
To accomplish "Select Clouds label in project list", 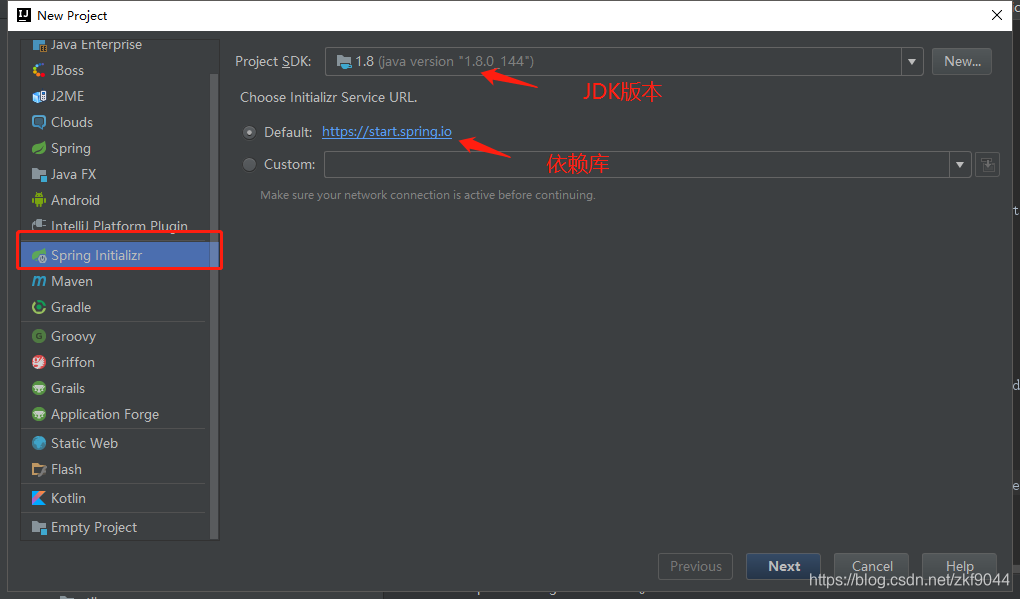I will 72,122.
